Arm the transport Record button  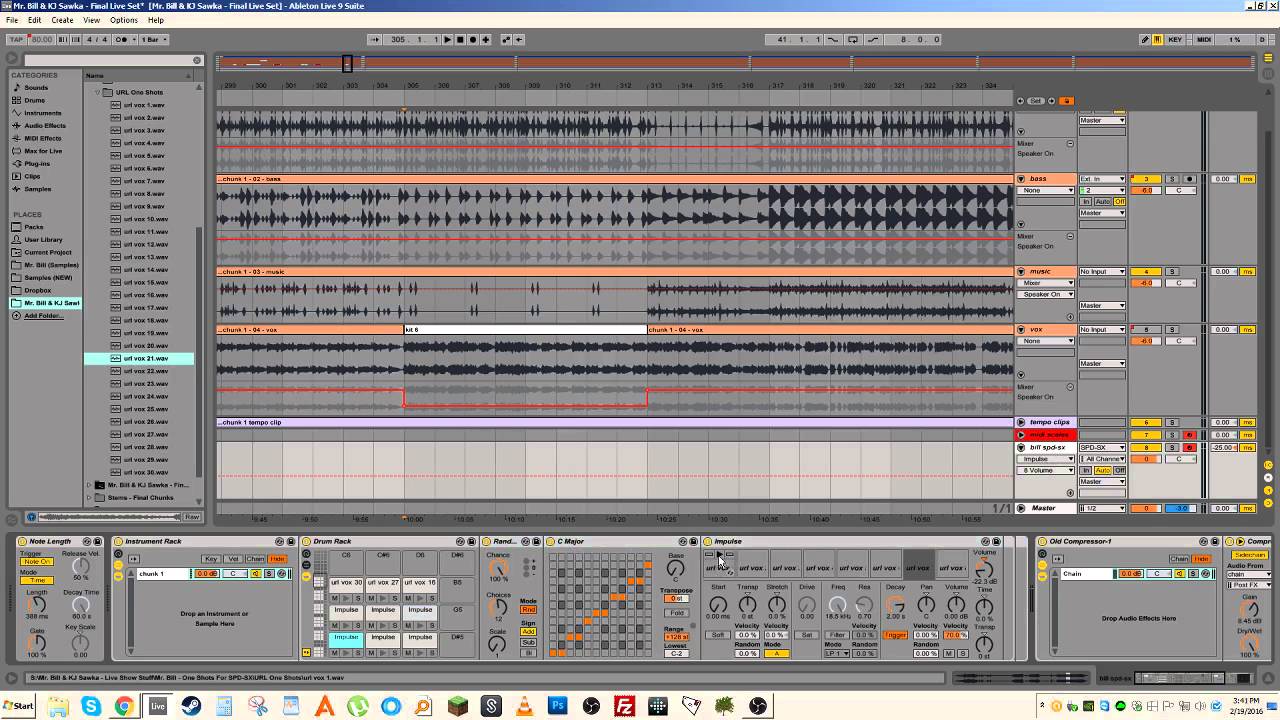[x=473, y=39]
